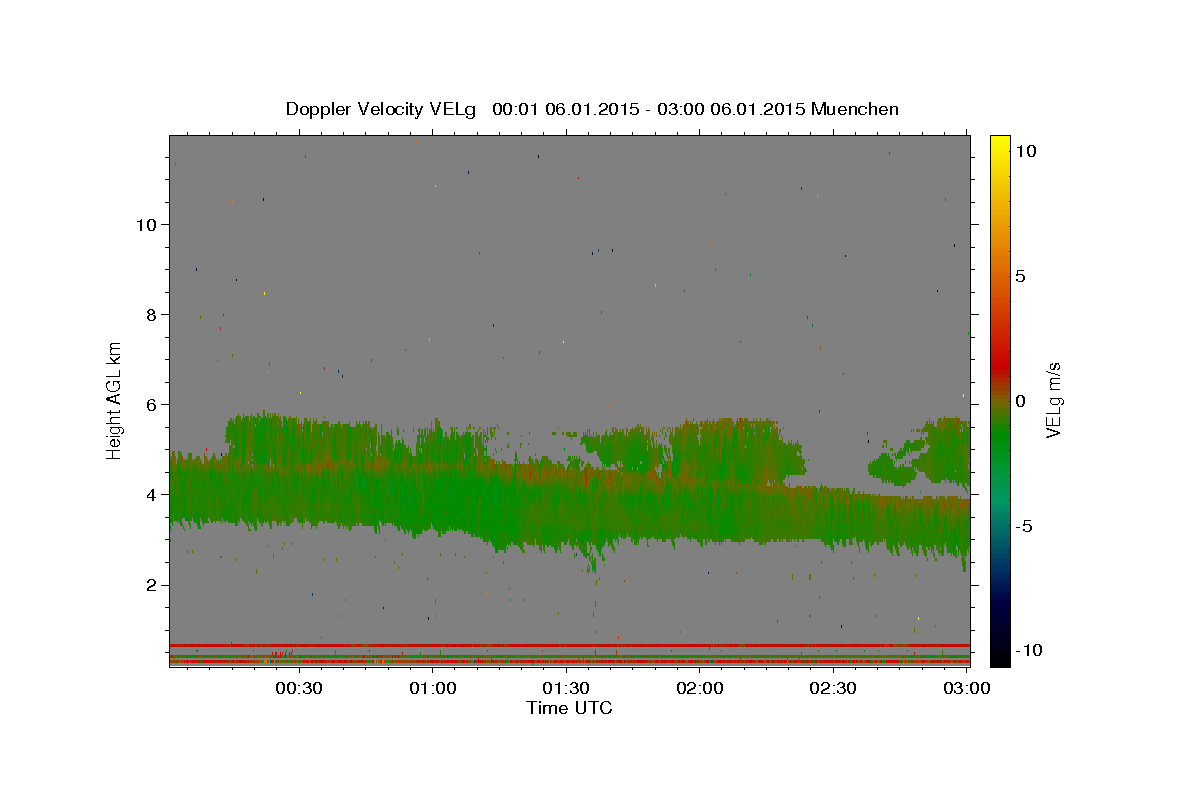Click the colorbar value -5 label
This screenshot has width=1200, height=800.
[1024, 526]
